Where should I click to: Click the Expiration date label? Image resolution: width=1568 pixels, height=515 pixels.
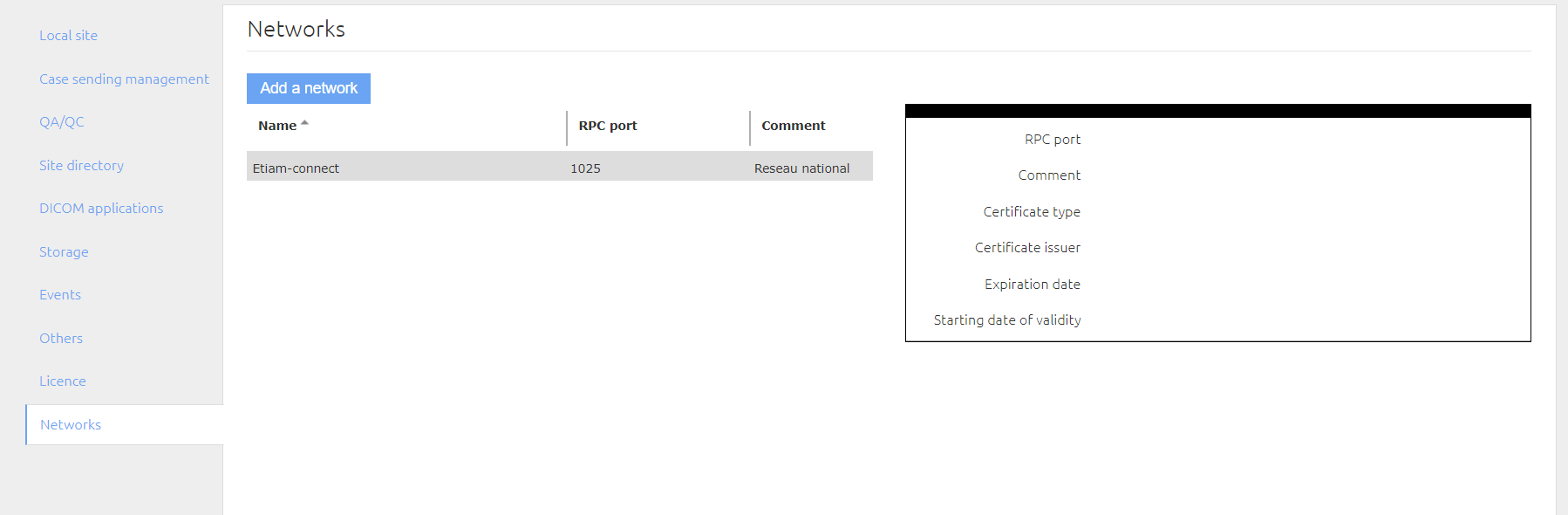1033,285
